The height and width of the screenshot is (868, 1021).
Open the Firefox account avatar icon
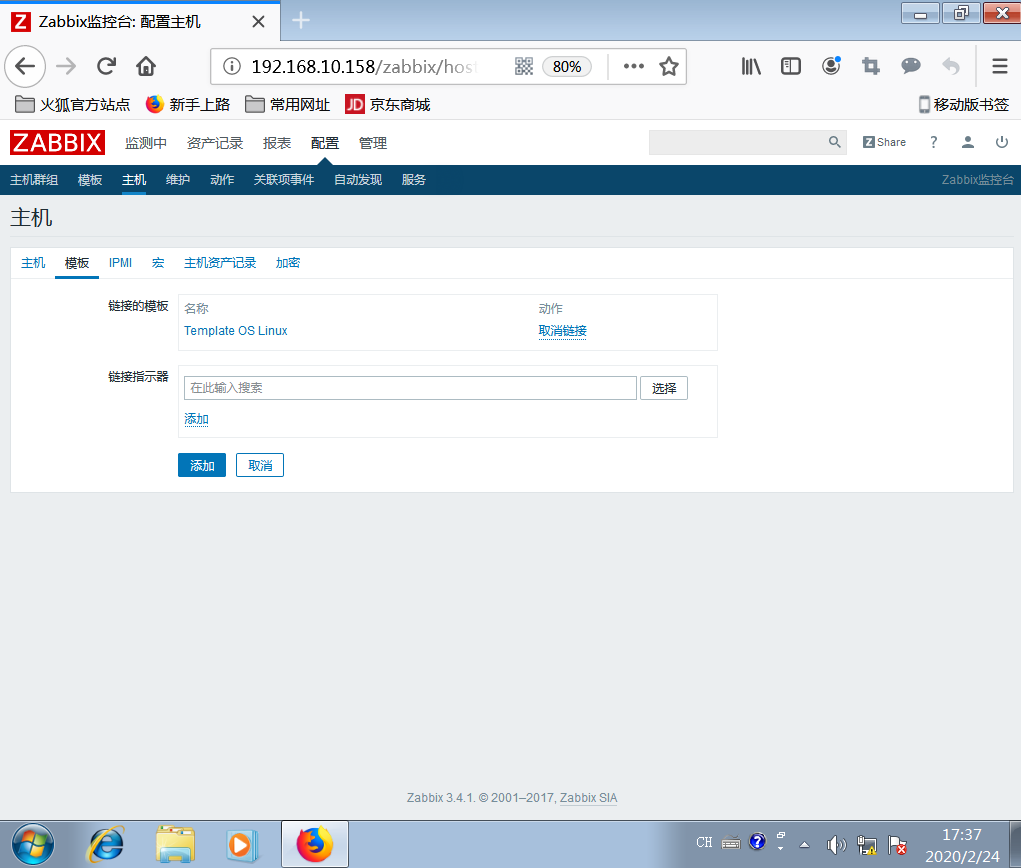(831, 66)
